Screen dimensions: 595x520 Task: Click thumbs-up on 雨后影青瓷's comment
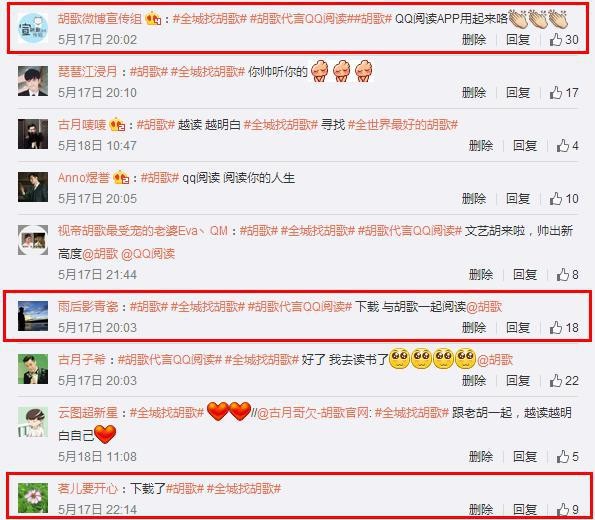pos(564,328)
